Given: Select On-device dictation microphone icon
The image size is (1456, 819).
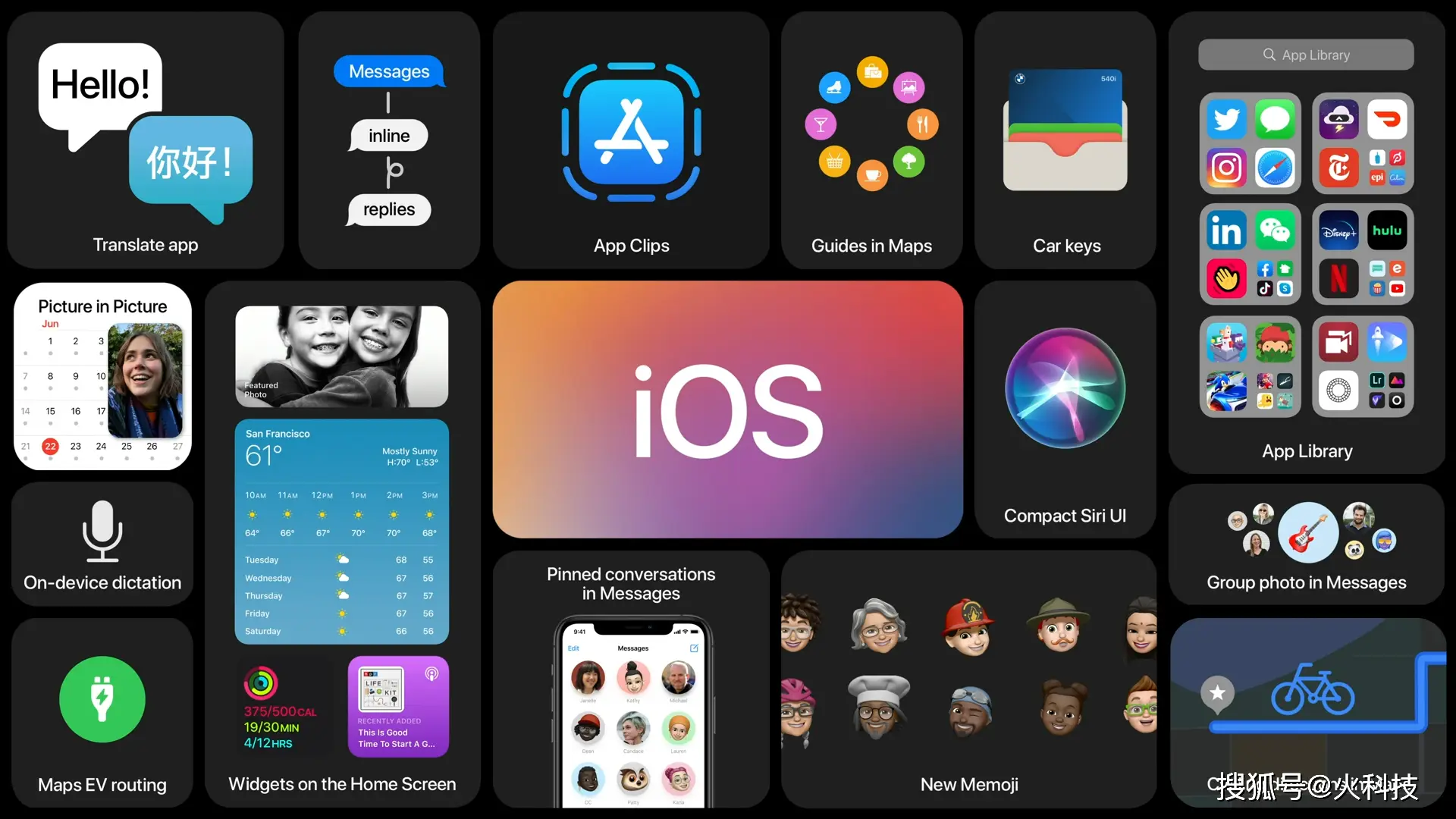Looking at the screenshot, I should (103, 530).
